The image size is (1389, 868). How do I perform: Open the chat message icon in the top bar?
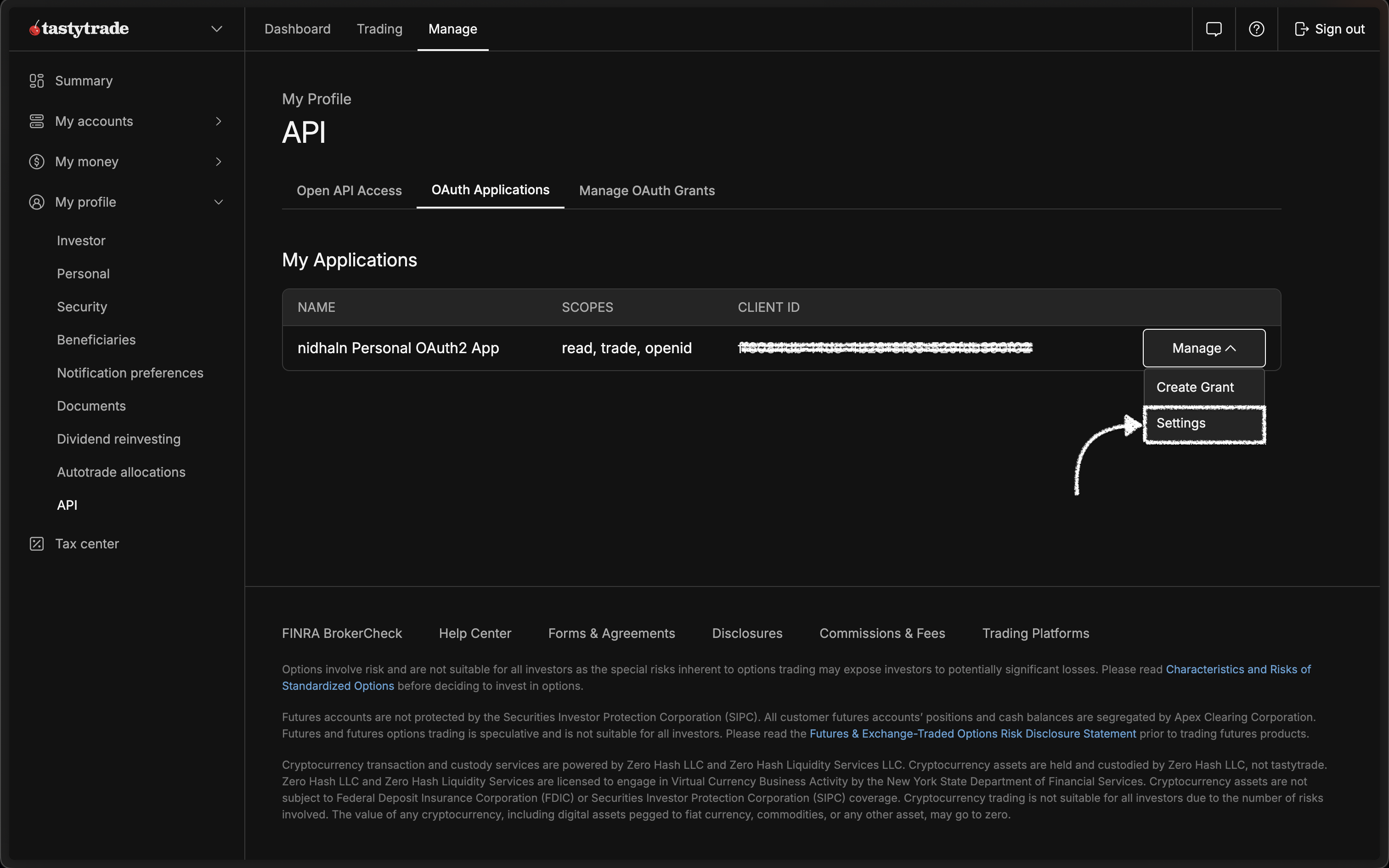coord(1215,28)
